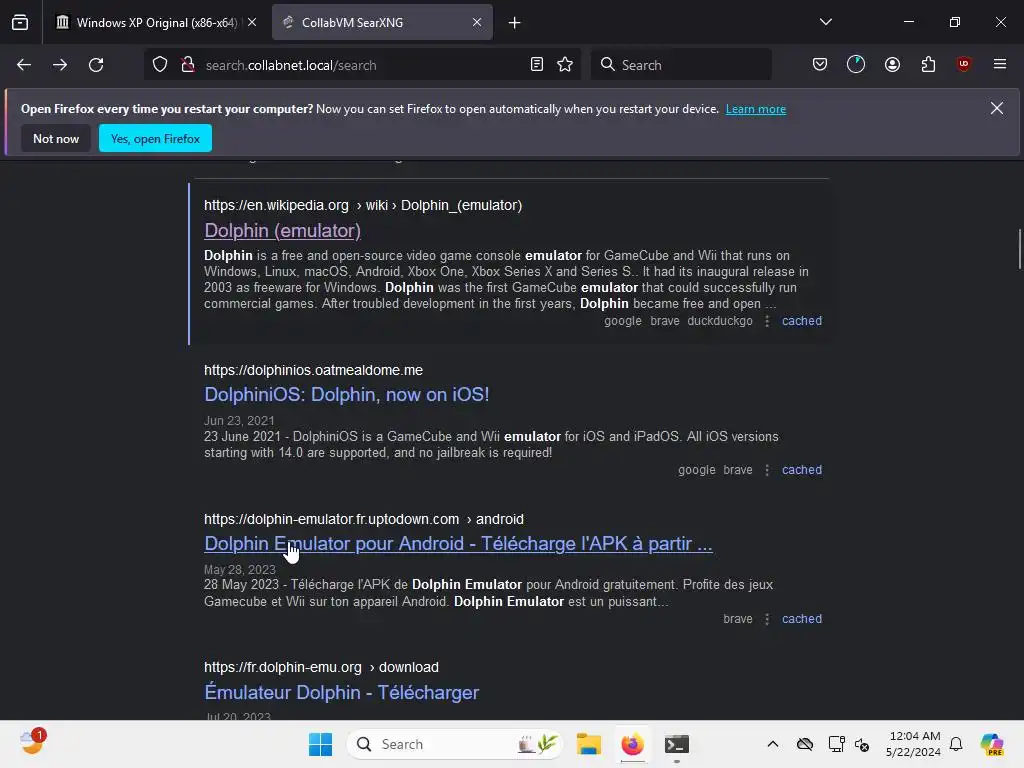Open the Firefox account icon

pos(892,65)
